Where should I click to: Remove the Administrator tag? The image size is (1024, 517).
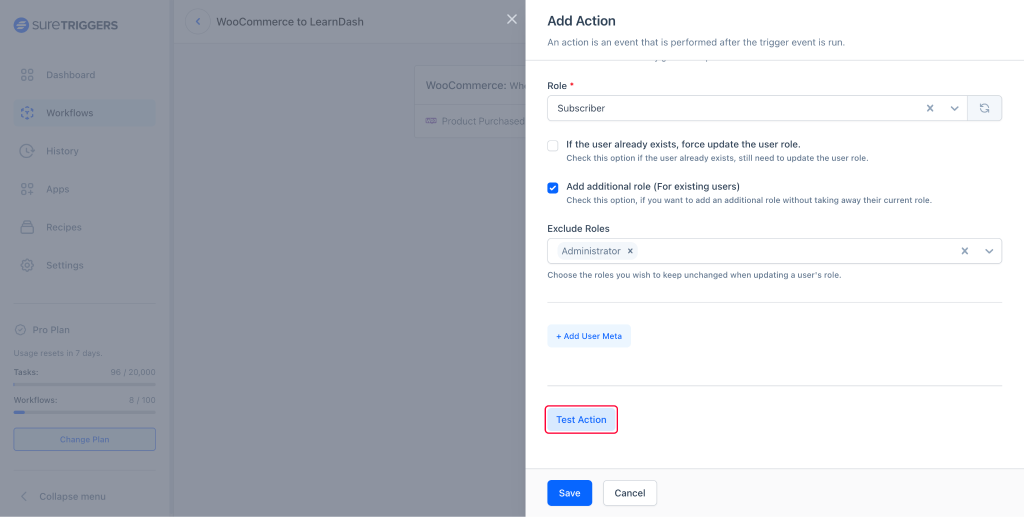click(630, 251)
